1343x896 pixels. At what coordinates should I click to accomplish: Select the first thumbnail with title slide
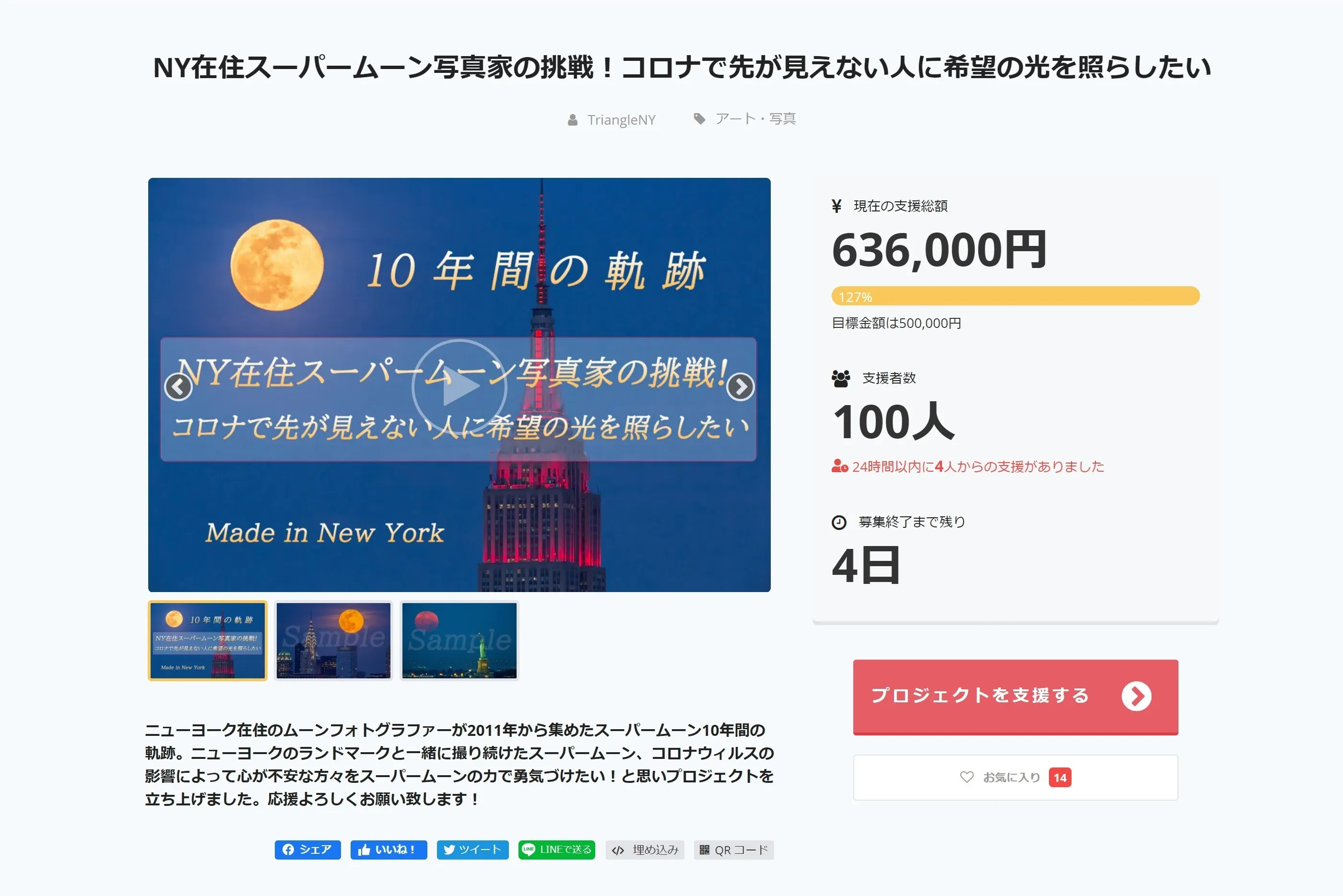208,640
